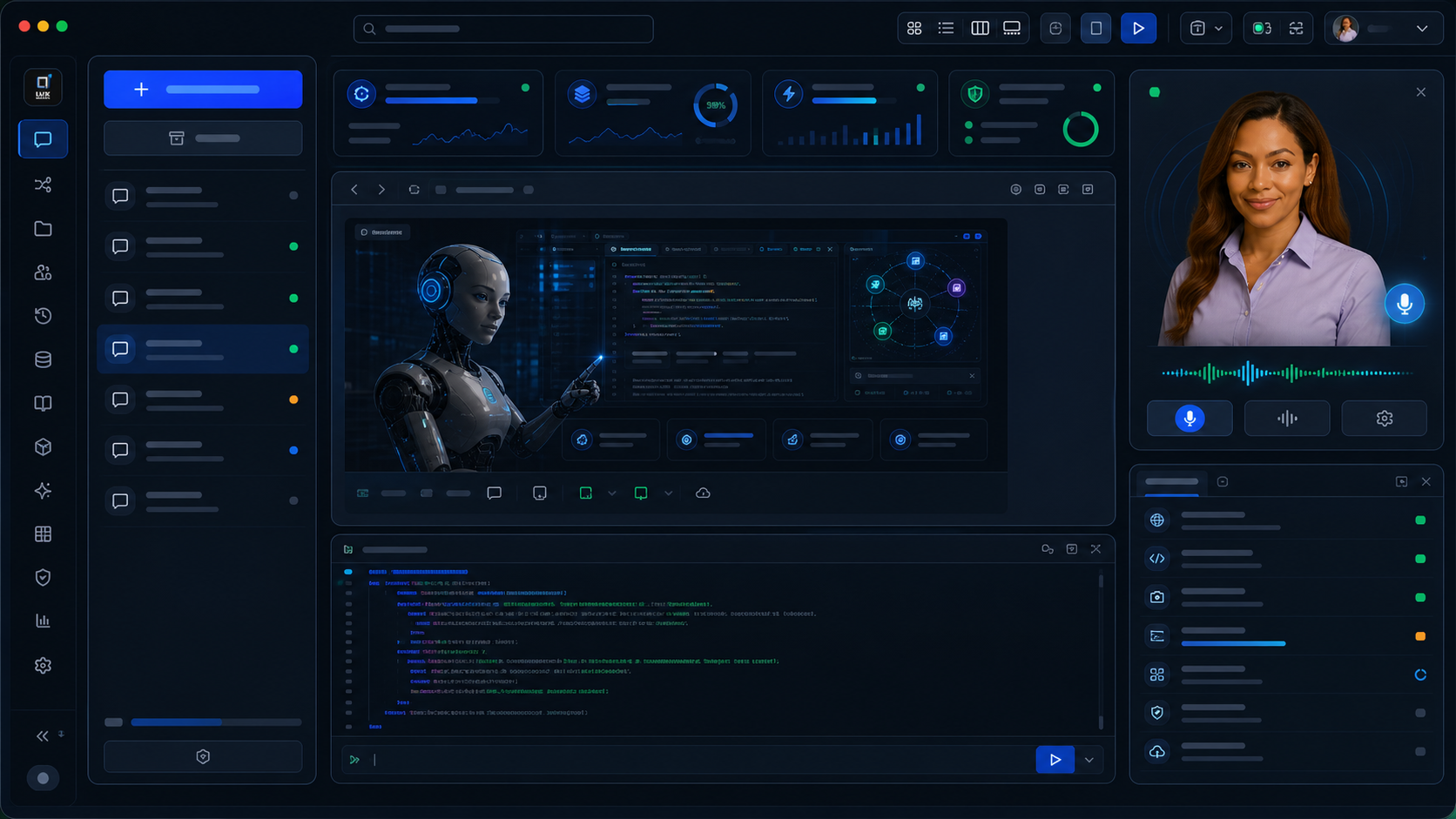Open the users icon in left sidebar
Screen dimensions: 1456x819
pyautogui.click(x=43, y=272)
